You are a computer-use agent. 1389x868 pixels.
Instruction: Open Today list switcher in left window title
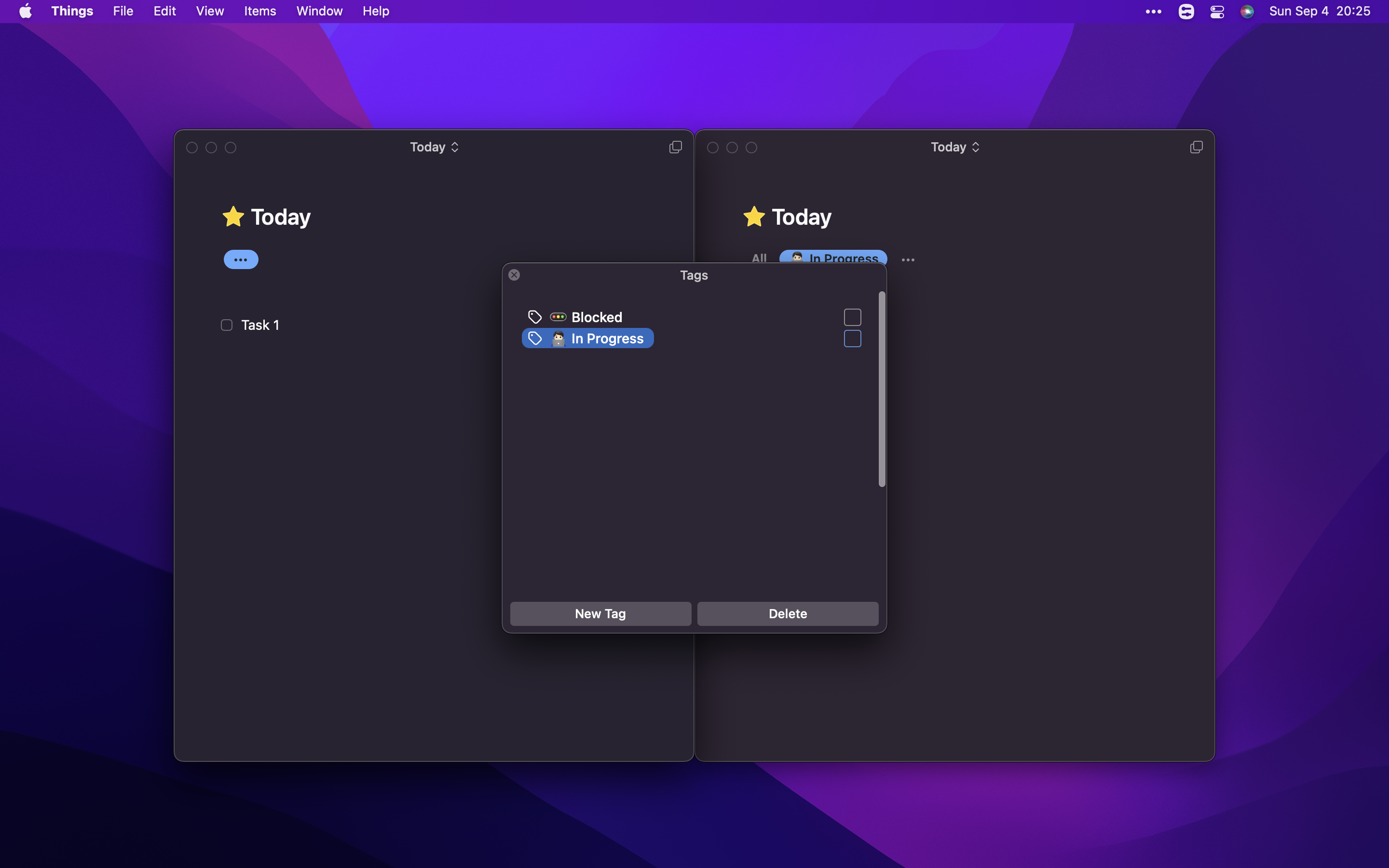pos(434,147)
